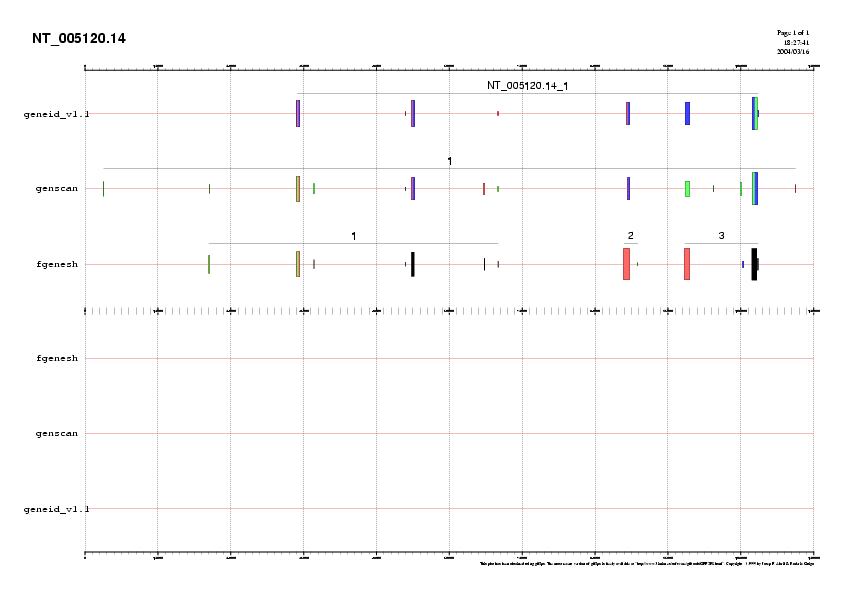This screenshot has height=595, width=842.
Task: Select the leftmost orange exon on fgenesh track
Action: (297, 264)
